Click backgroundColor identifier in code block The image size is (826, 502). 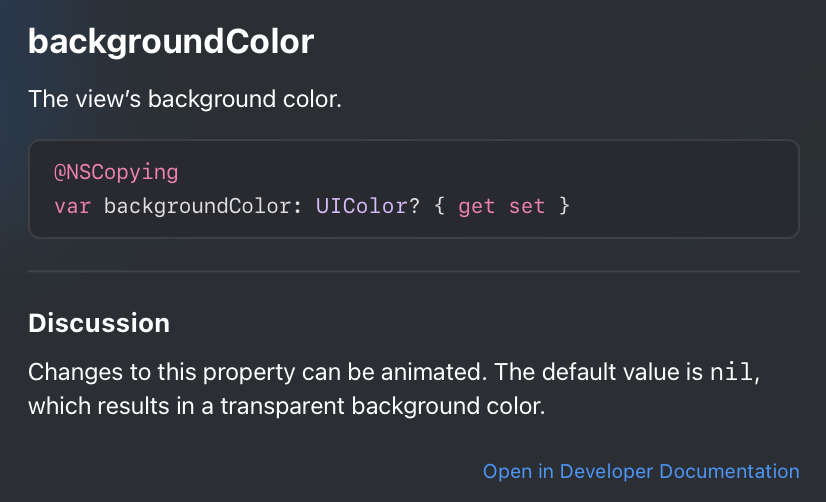tap(198, 206)
